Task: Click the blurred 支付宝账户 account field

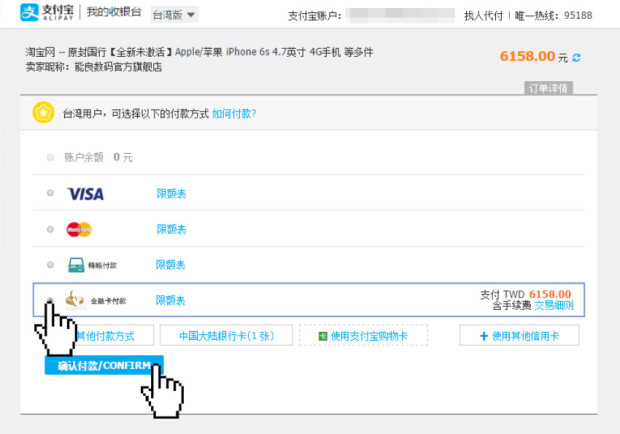Action: tap(400, 16)
